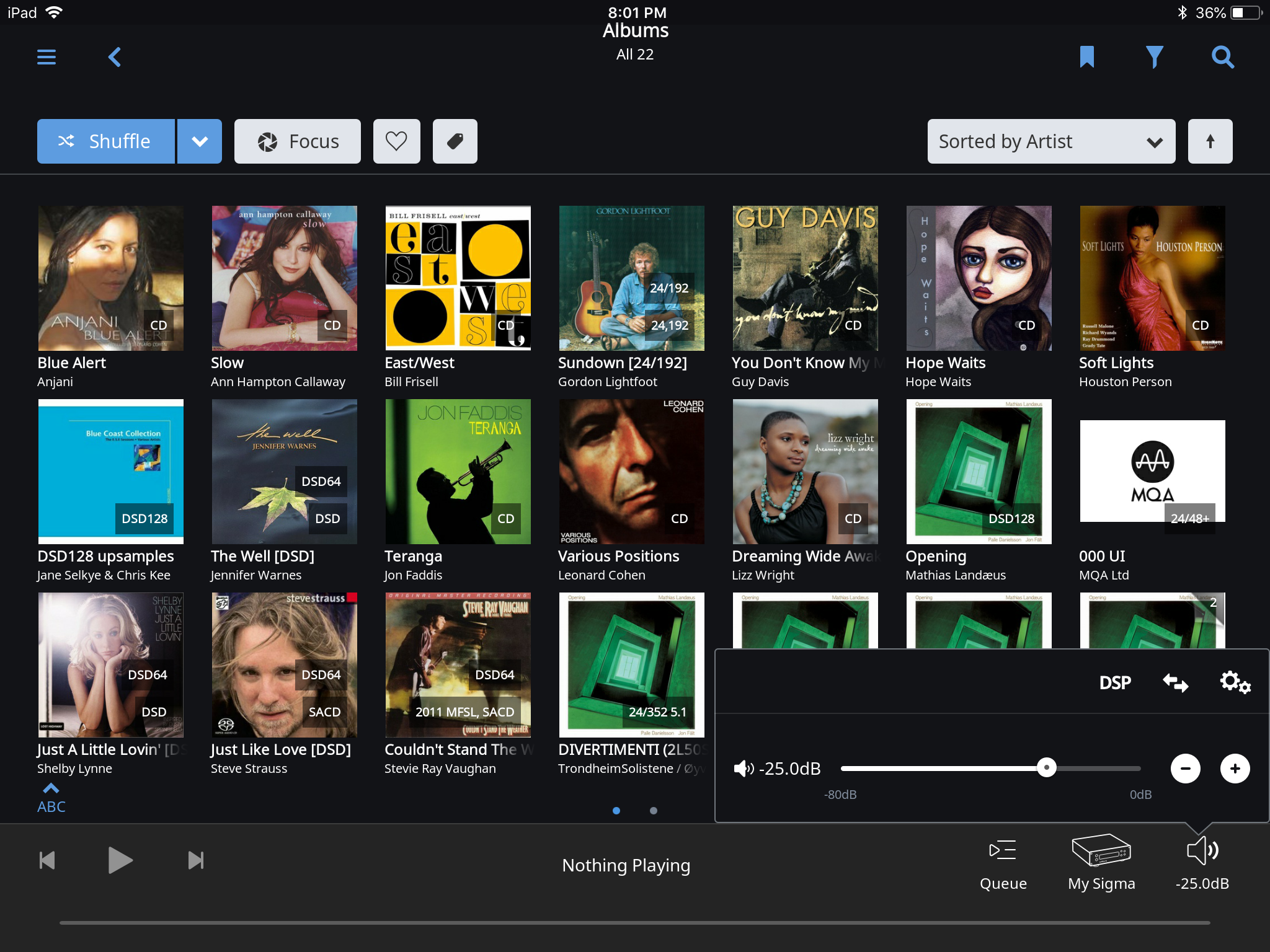This screenshot has width=1270, height=952.
Task: Open the Slow album by Ann Hampton Callaway
Action: (284, 278)
